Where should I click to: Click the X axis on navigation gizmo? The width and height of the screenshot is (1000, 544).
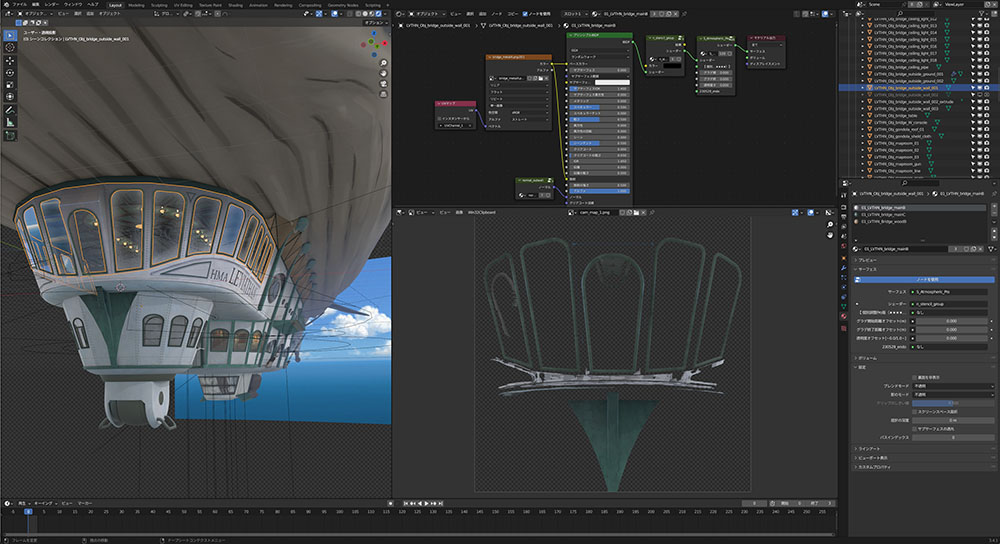tap(385, 43)
